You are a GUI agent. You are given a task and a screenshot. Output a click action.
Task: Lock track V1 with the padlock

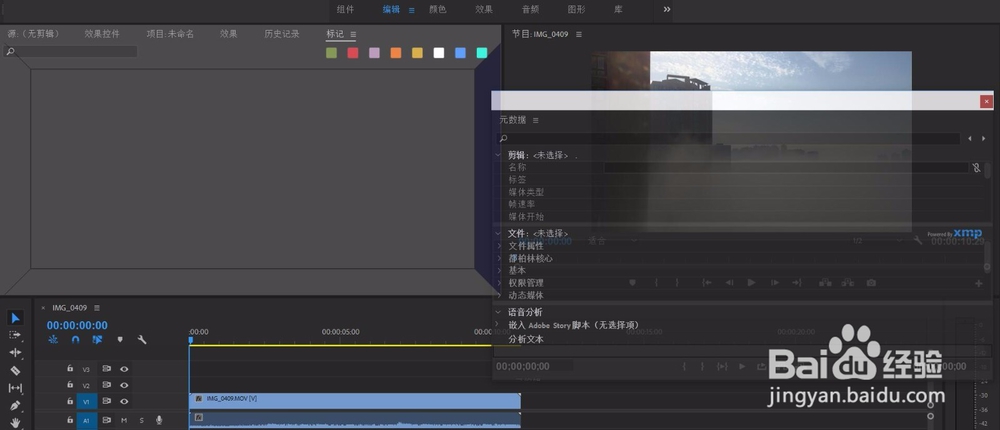click(x=70, y=401)
